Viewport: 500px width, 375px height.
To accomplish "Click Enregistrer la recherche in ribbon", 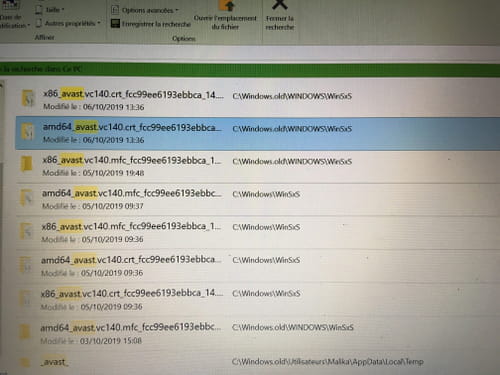I will [151, 24].
